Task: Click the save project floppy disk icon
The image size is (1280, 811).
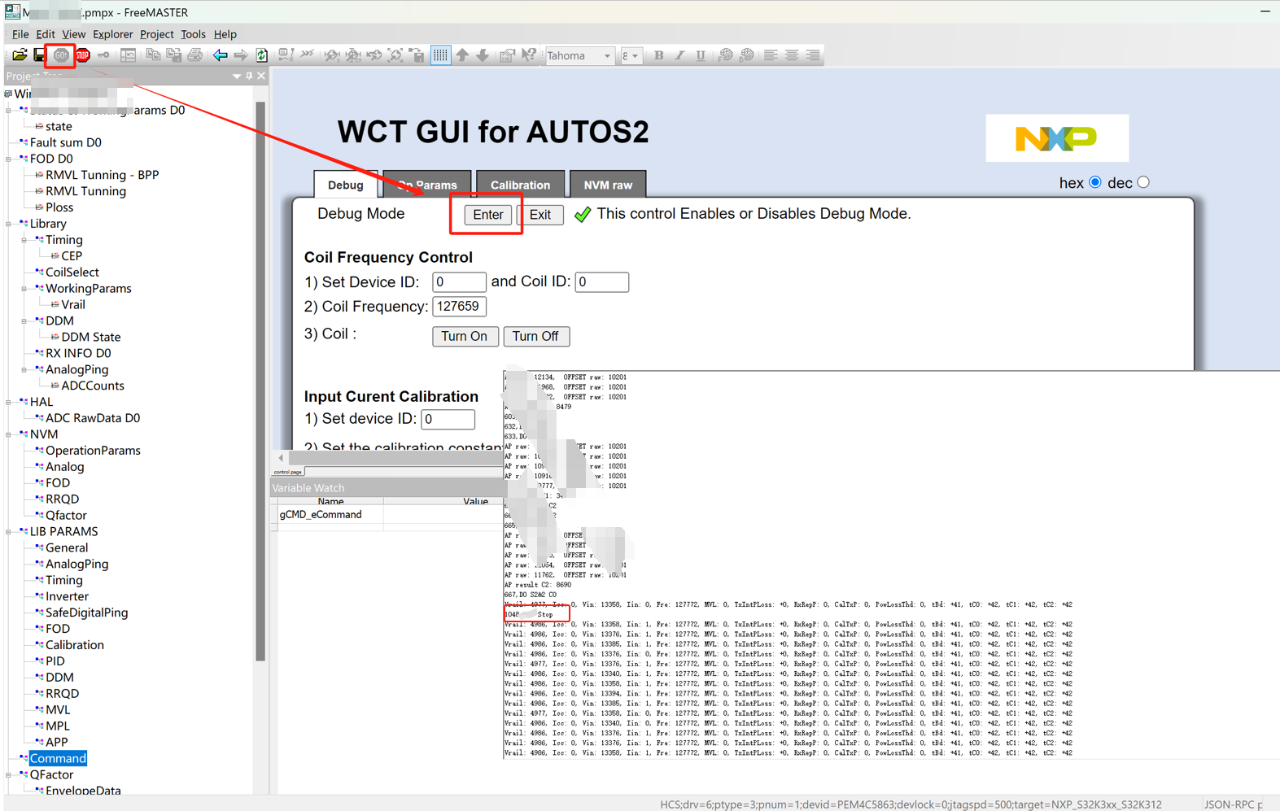Action: click(x=39, y=56)
